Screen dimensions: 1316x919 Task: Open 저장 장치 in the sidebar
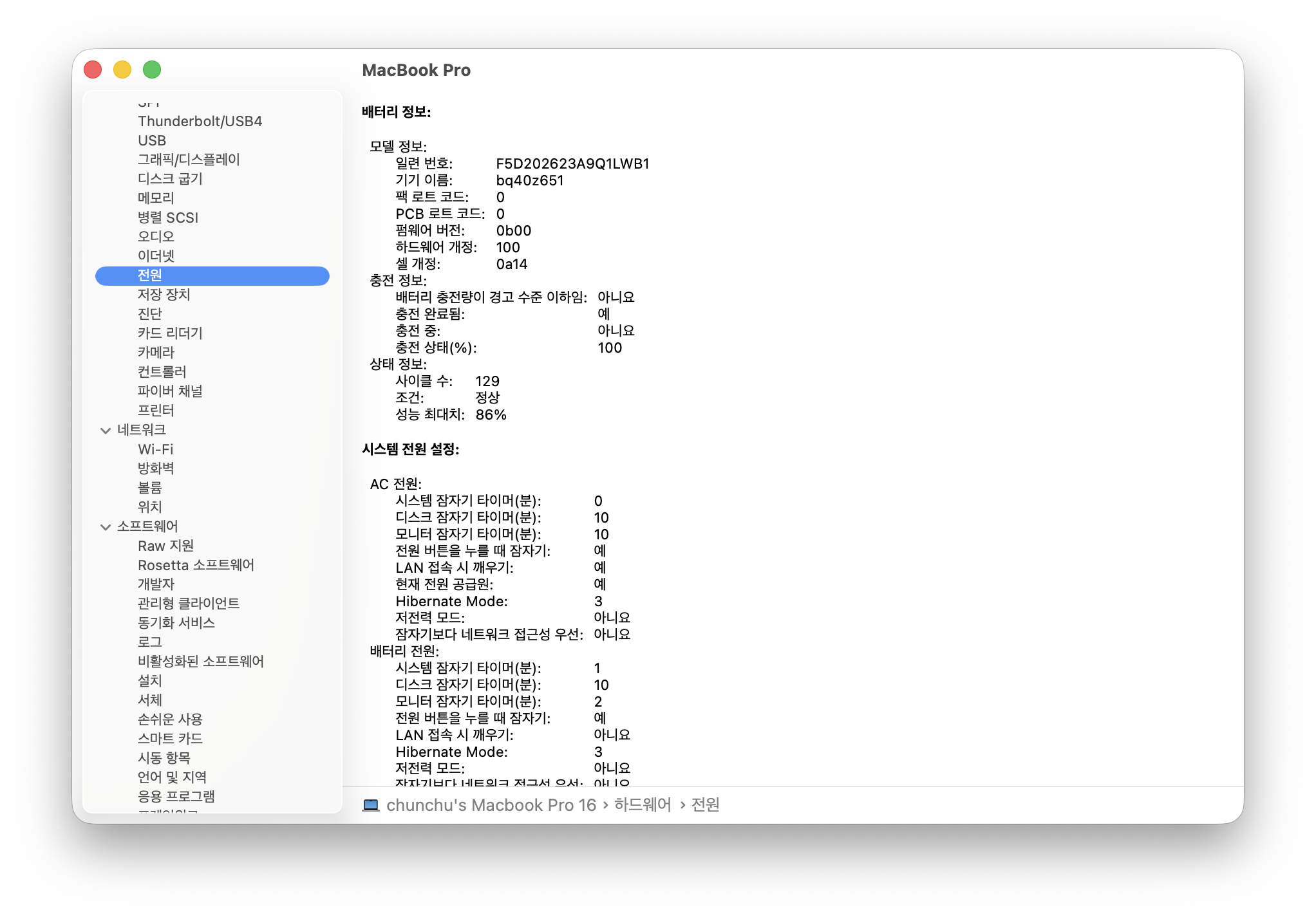coord(164,295)
